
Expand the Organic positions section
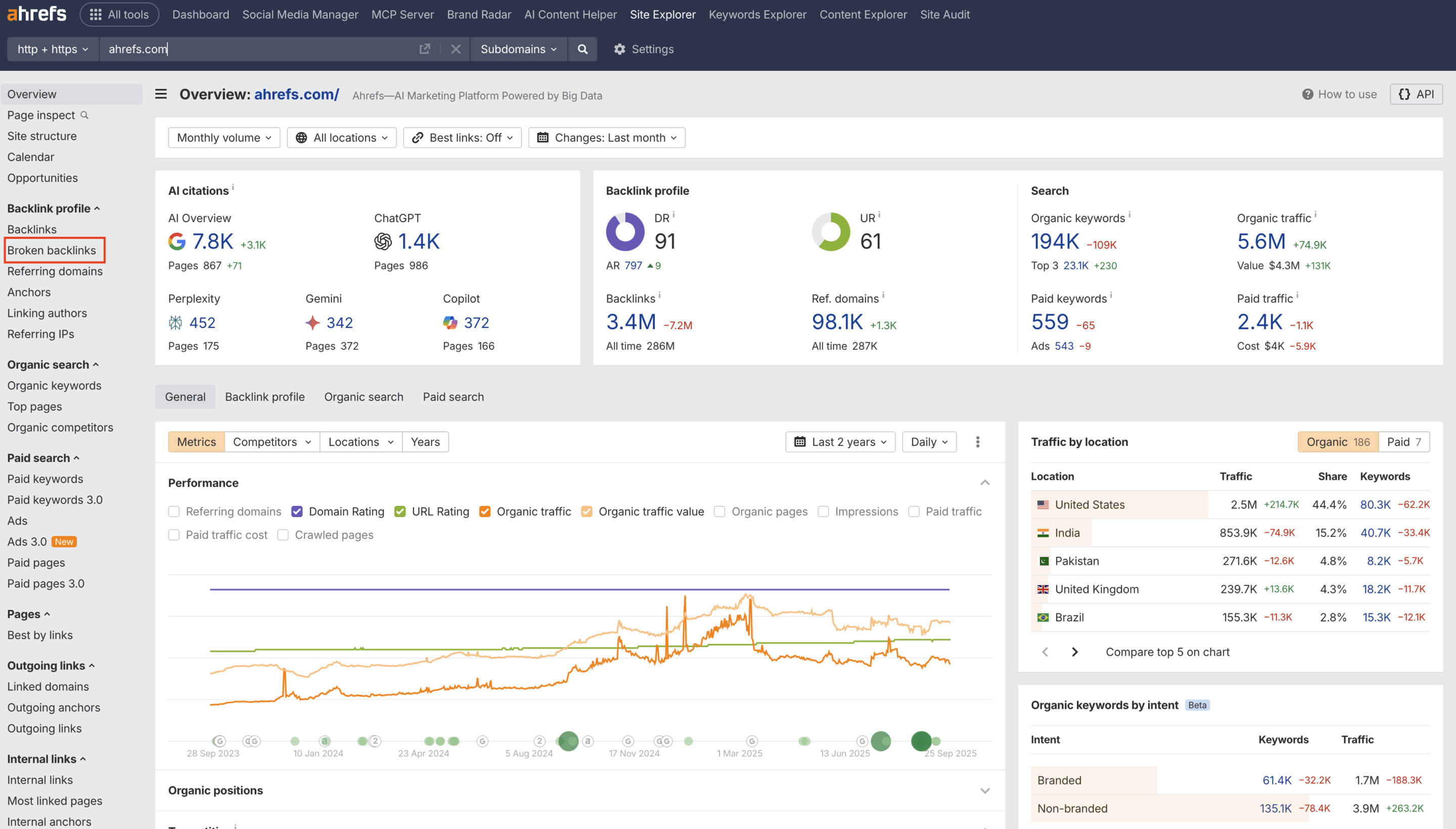pyautogui.click(x=984, y=790)
